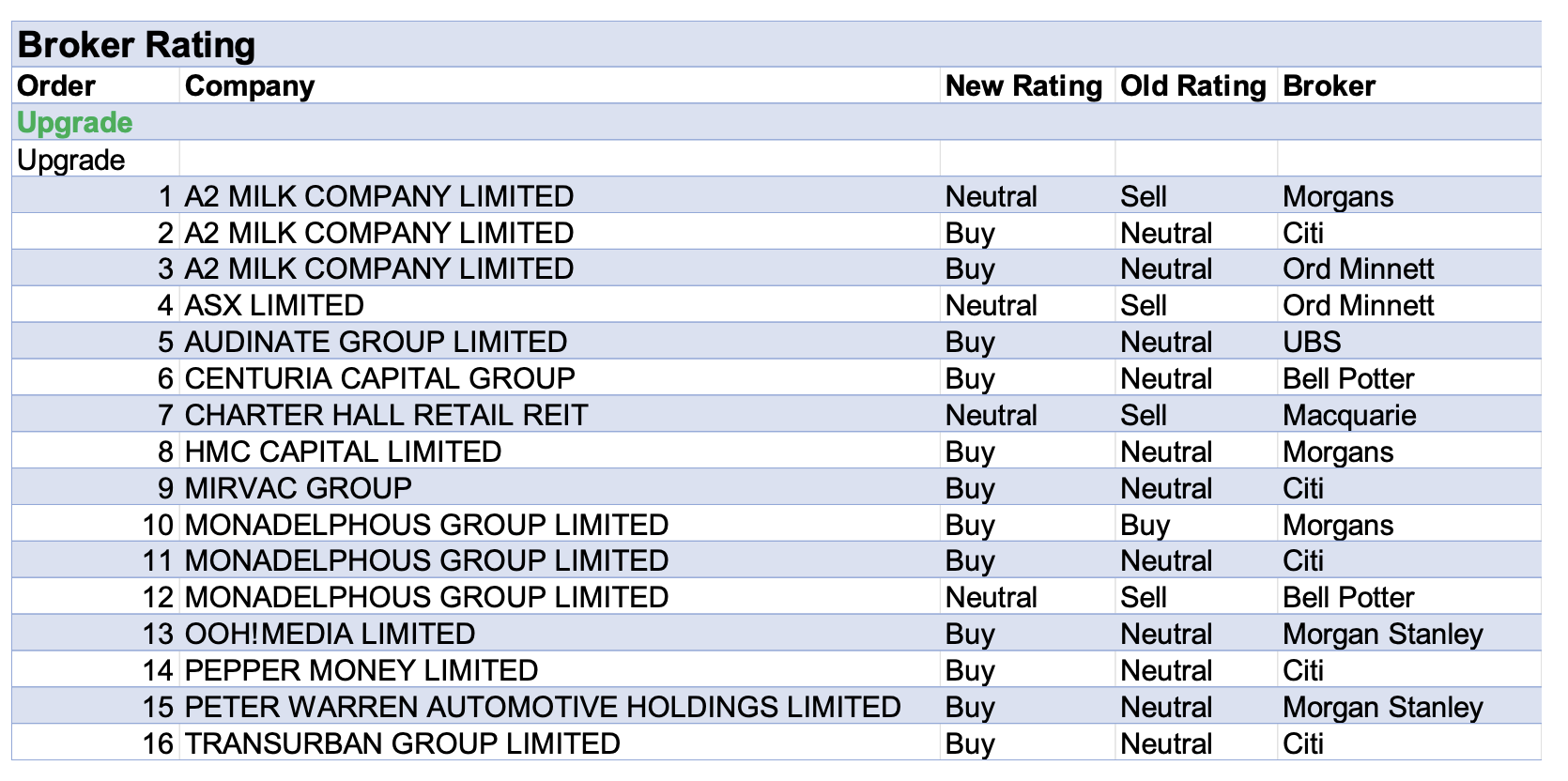Viewport: 1568px width, 781px height.
Task: Select the HMC CAPITAL LIMITED cell
Action: (x=343, y=452)
